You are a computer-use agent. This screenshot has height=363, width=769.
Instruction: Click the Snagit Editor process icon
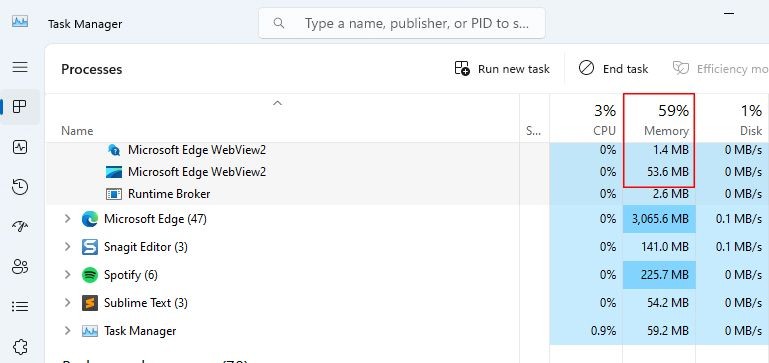tap(90, 247)
